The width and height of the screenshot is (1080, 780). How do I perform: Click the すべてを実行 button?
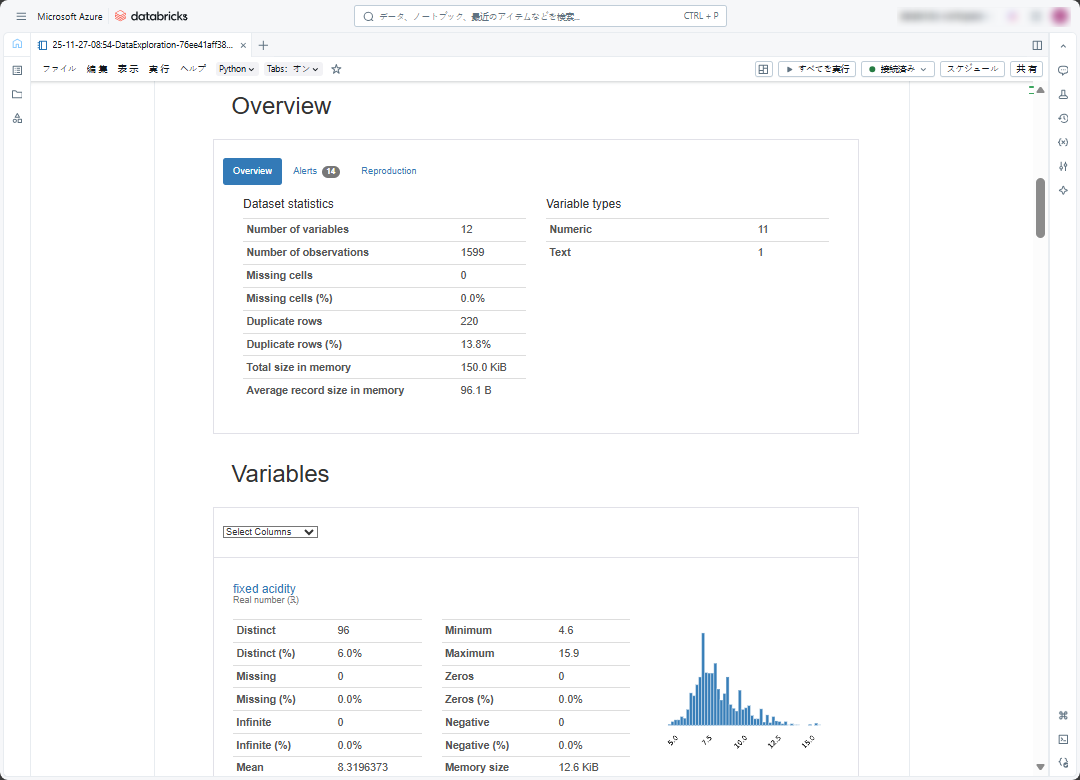817,69
